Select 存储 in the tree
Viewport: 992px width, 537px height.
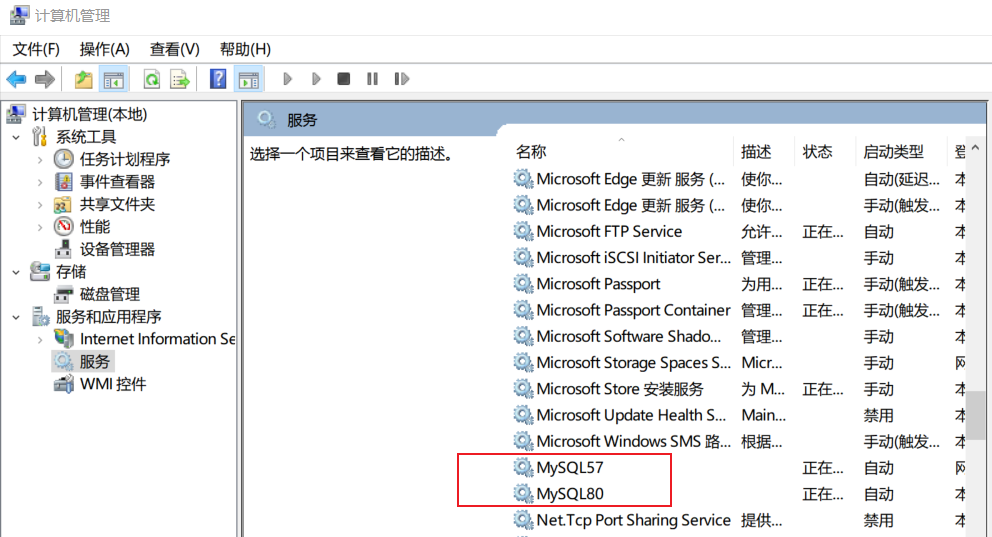pos(71,272)
